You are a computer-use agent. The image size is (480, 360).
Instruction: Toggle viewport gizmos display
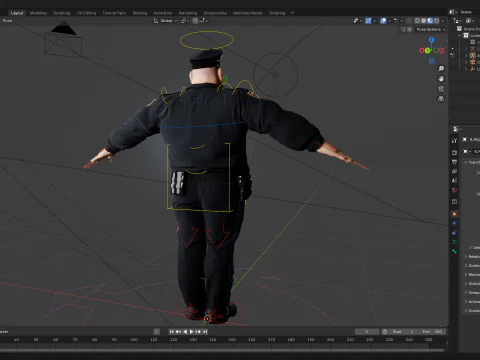tap(368, 21)
